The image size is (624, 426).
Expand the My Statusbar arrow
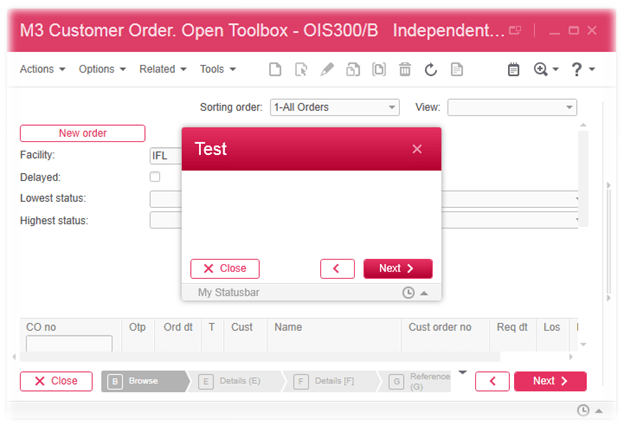coord(424,293)
